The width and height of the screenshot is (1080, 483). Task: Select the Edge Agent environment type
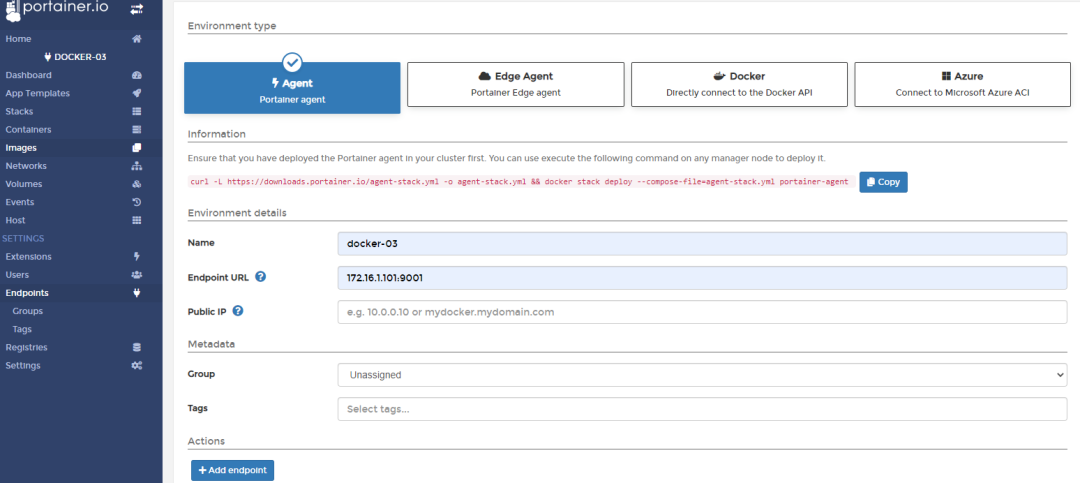pos(516,85)
